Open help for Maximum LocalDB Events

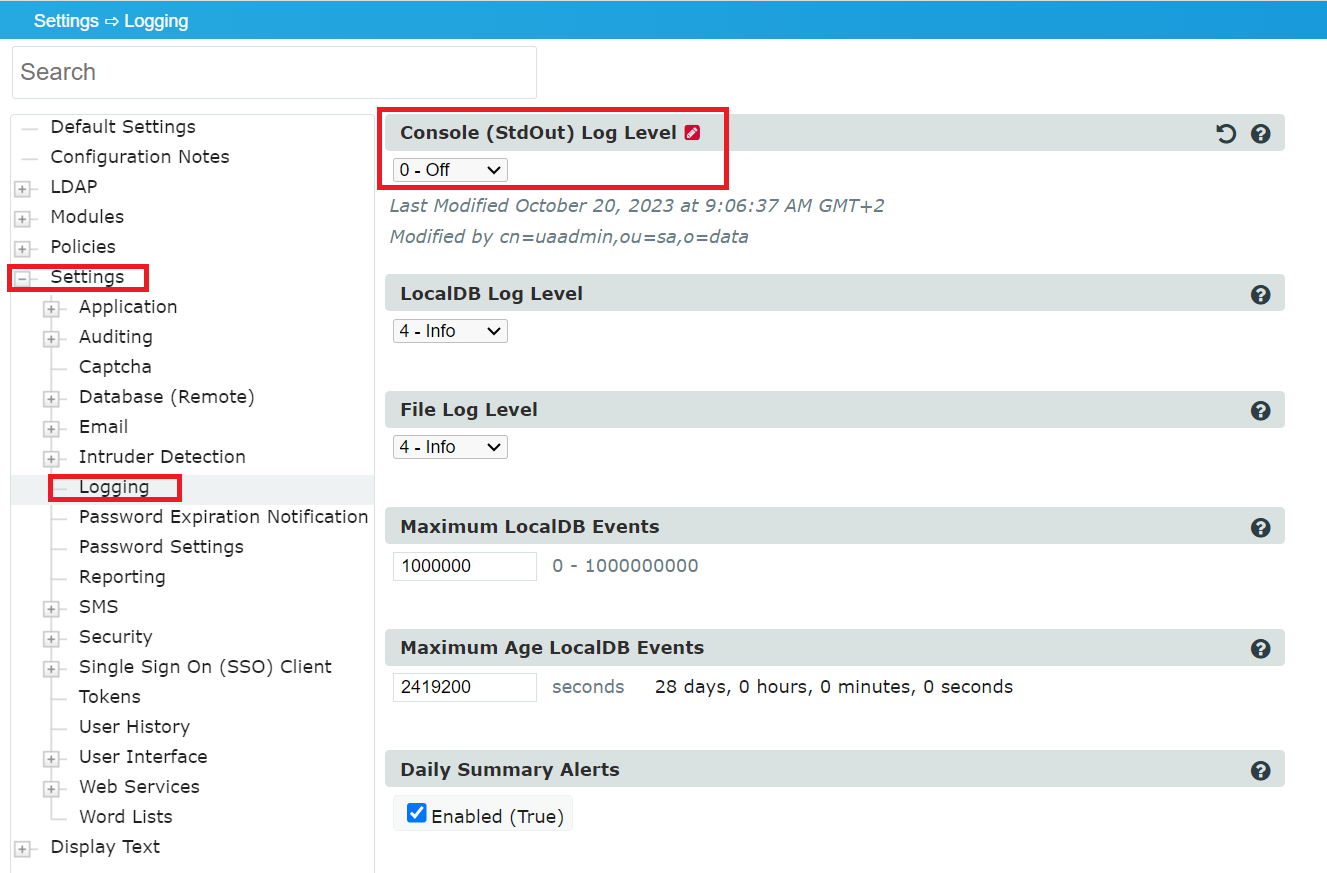(1261, 528)
